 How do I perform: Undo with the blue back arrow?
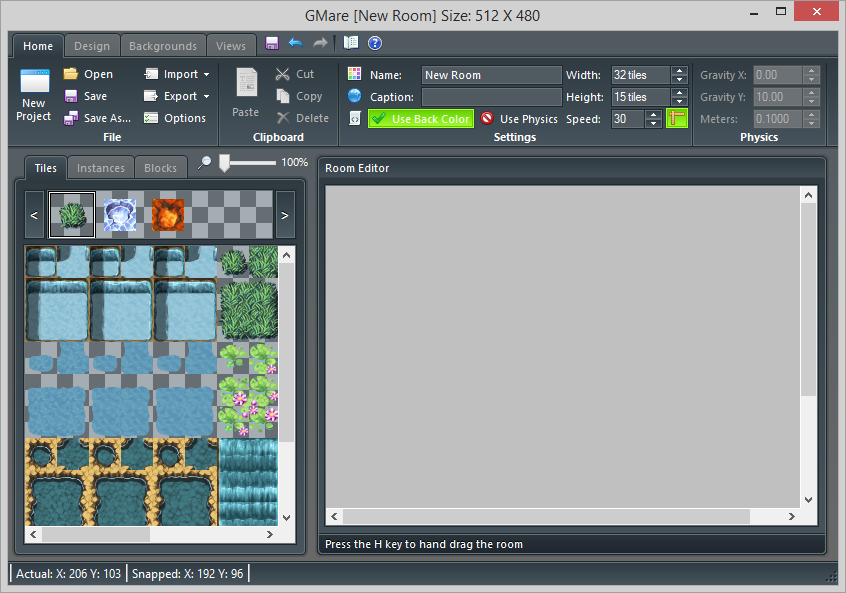[296, 43]
